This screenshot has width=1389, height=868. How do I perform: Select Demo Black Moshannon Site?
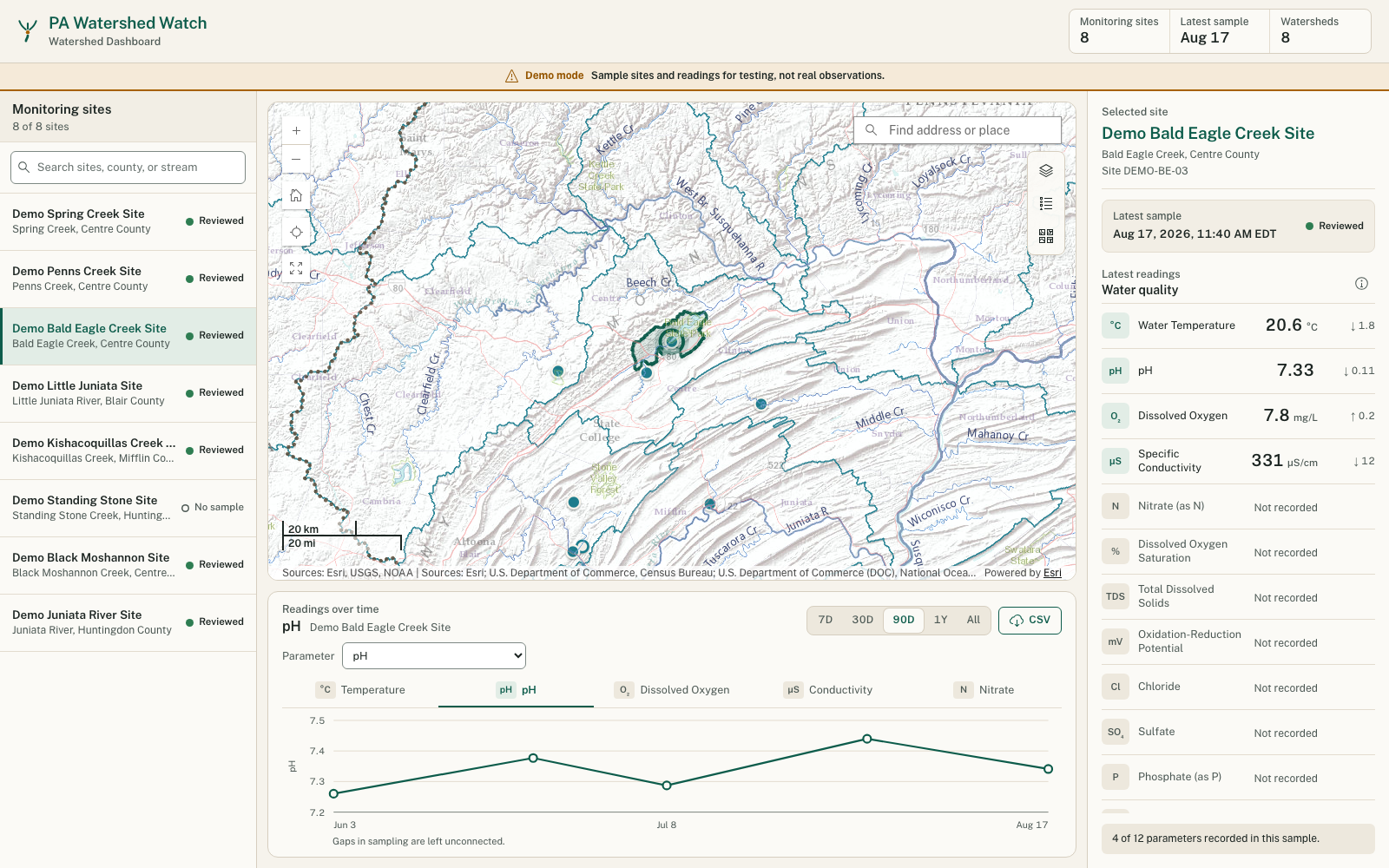pos(128,565)
